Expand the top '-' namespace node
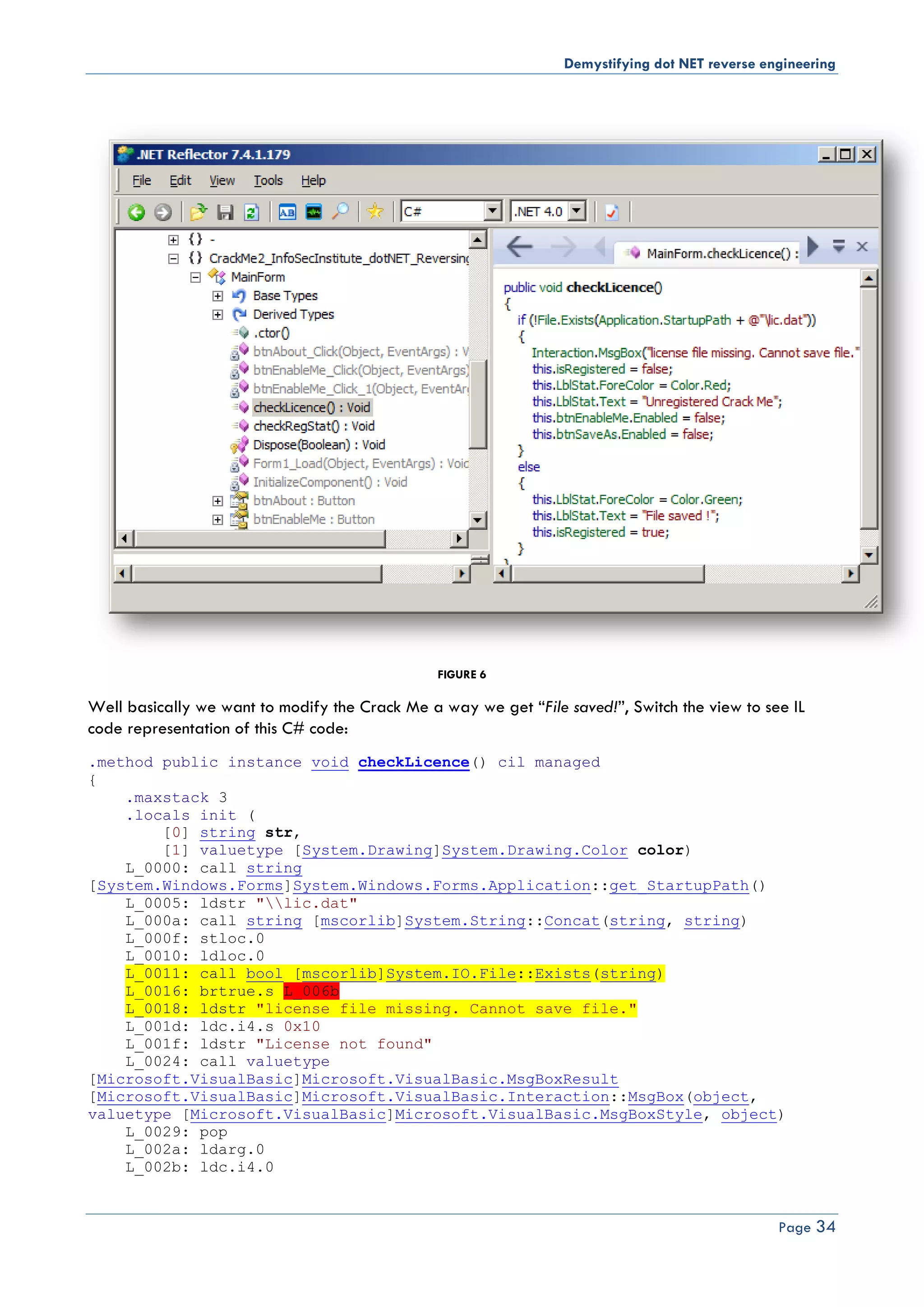This screenshot has height=1307, width=924. pos(174,240)
